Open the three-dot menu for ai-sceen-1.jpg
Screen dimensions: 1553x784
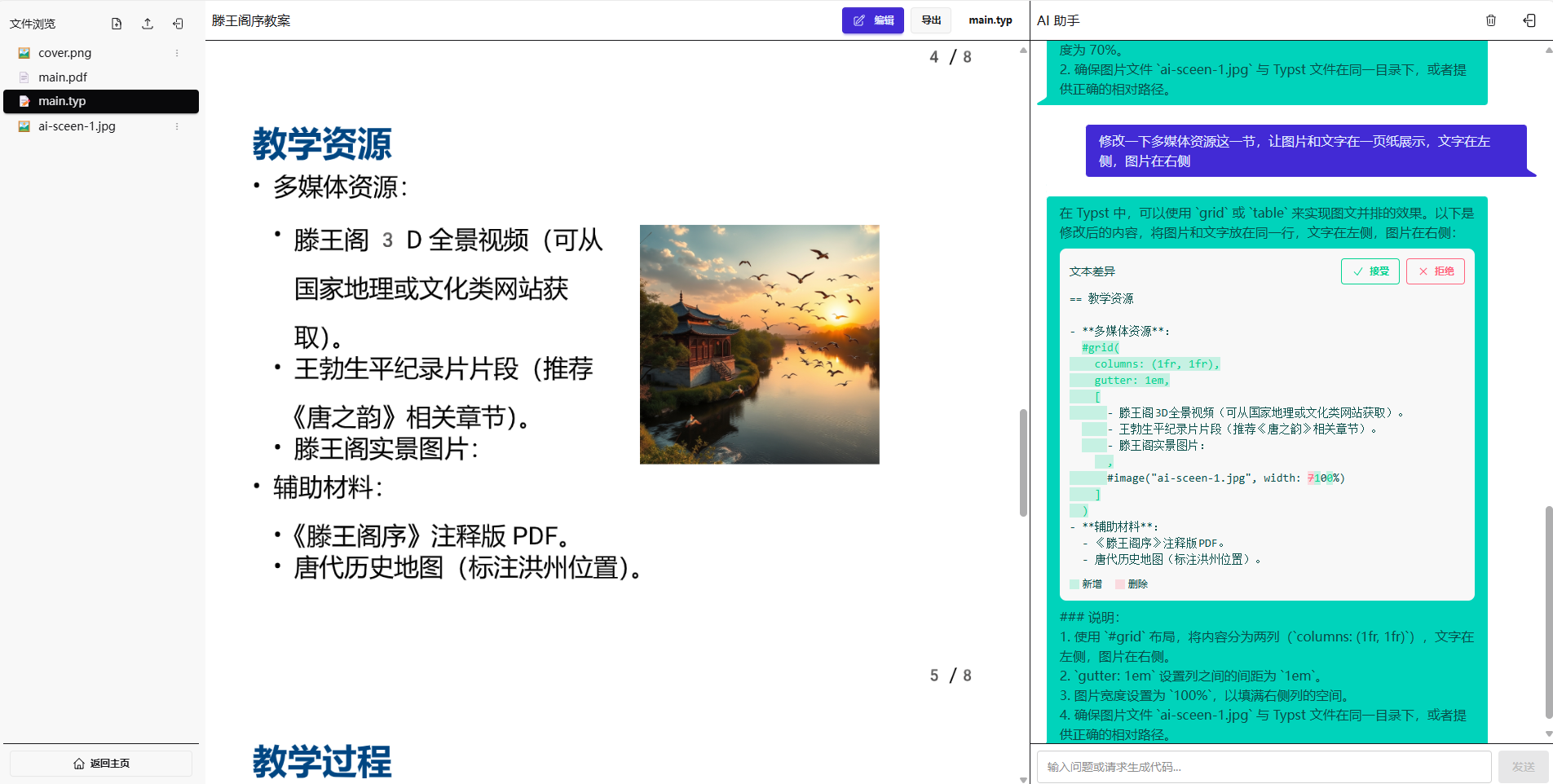pyautogui.click(x=176, y=126)
